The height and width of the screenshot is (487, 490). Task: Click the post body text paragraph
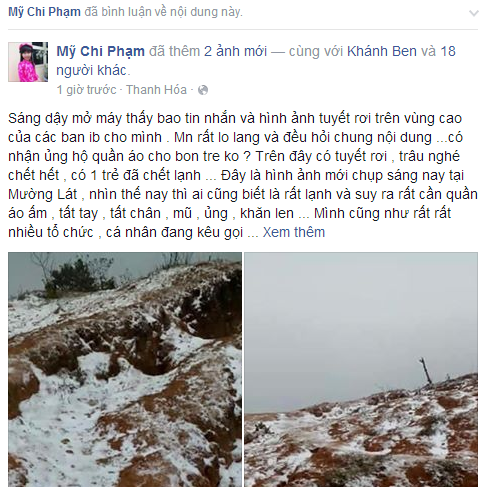pyautogui.click(x=243, y=175)
